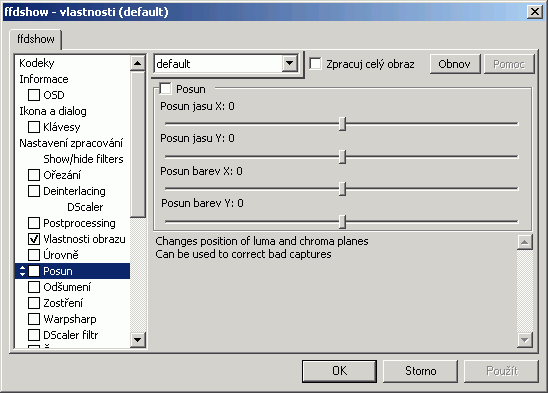548x393 pixels.
Task: Click the Posun row reorder arrows
Action: point(22,271)
